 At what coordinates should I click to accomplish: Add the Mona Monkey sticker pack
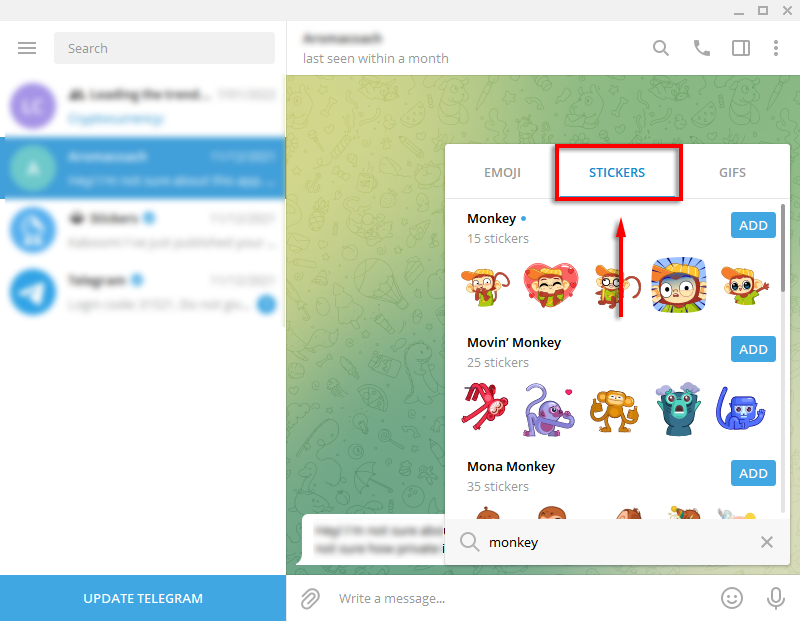pos(753,473)
